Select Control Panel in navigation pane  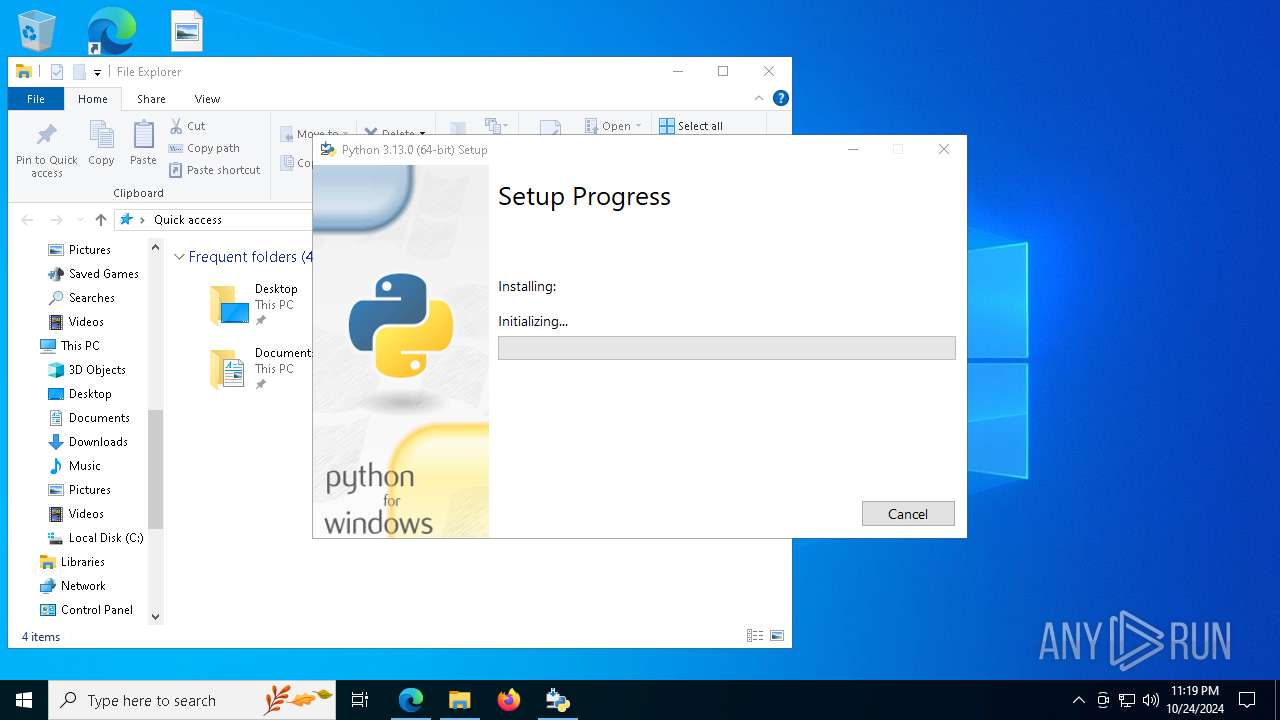click(x=86, y=610)
